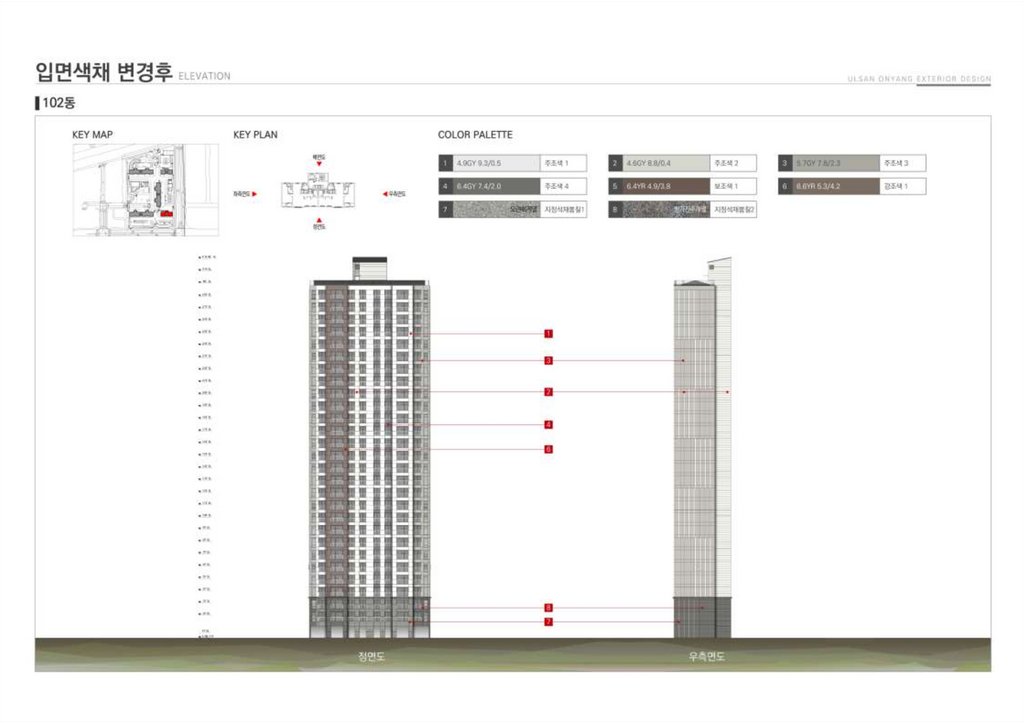Click red callout marker number 4
Screen dimensions: 1024x723
pyautogui.click(x=549, y=425)
